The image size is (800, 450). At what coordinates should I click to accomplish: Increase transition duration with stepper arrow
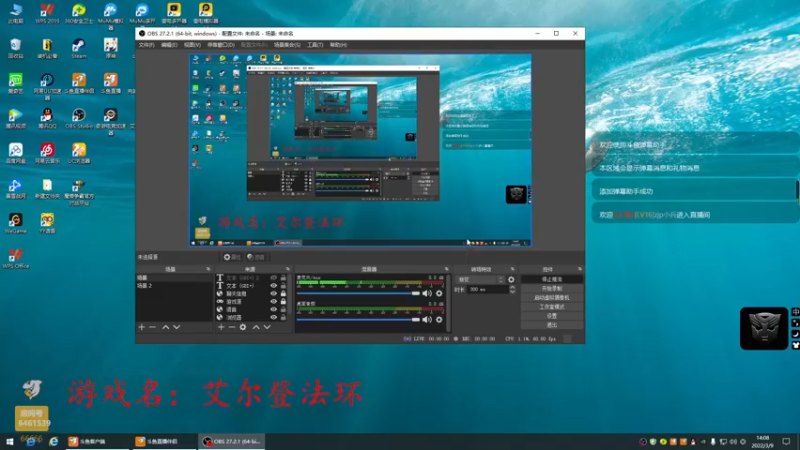[x=512, y=287]
